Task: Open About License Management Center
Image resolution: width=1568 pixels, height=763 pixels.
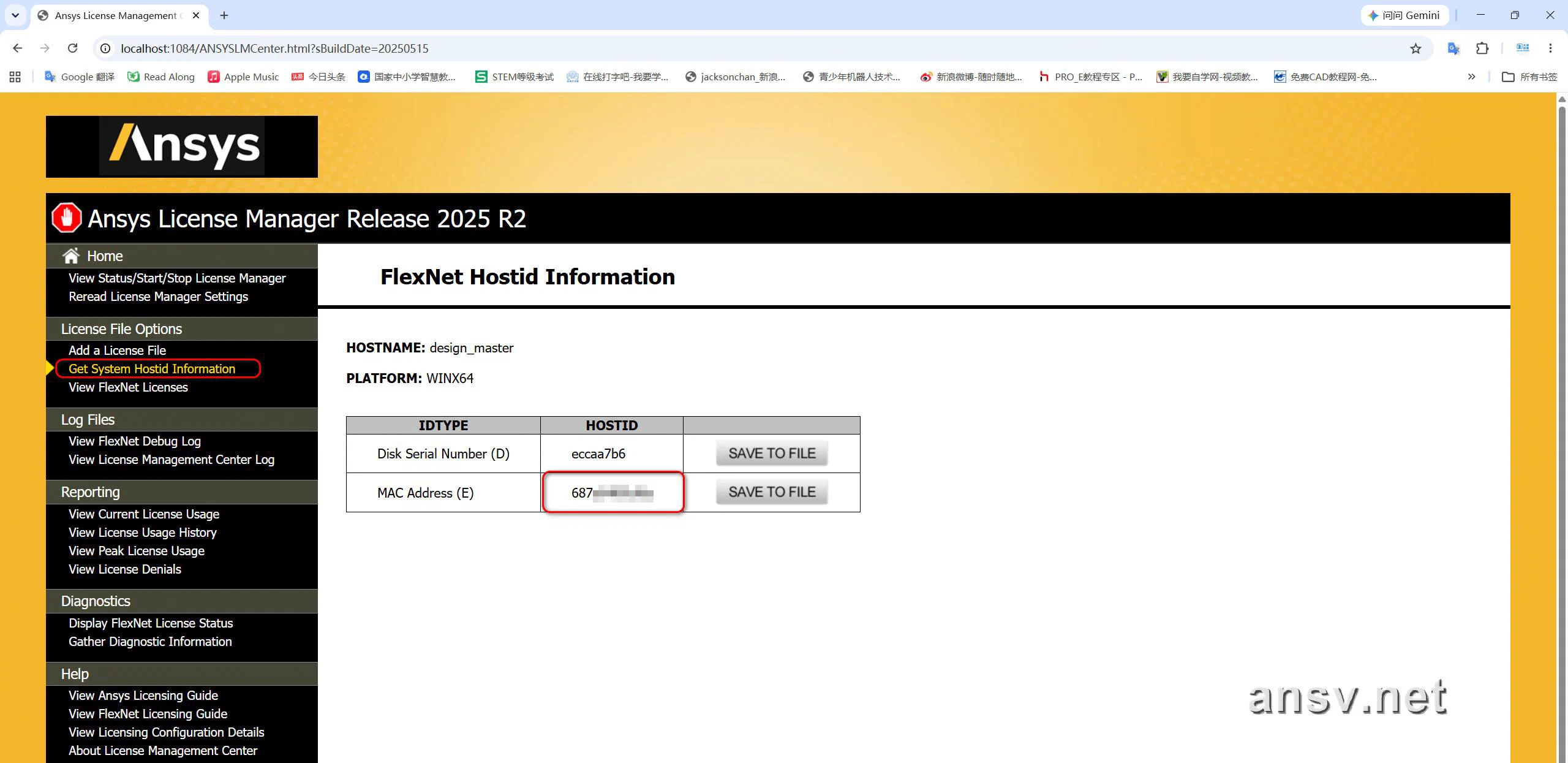Action: click(x=163, y=751)
